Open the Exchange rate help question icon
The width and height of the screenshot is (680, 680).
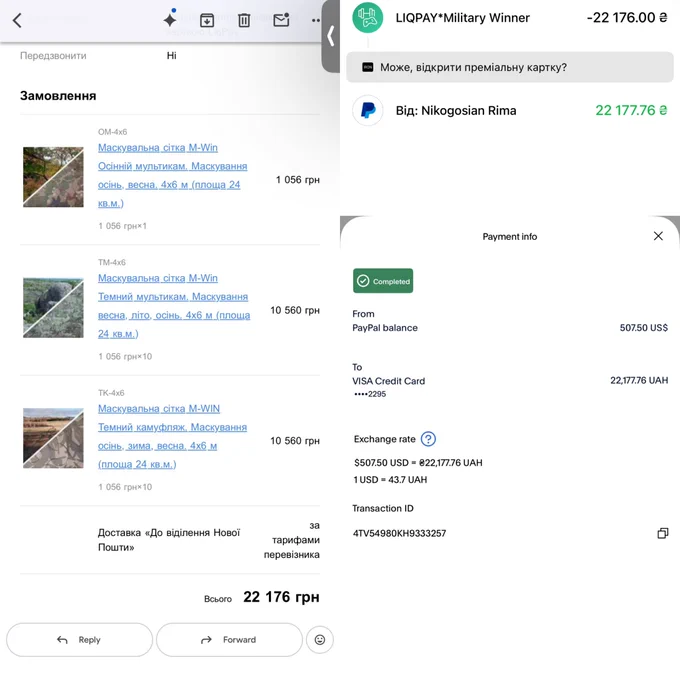coord(428,439)
